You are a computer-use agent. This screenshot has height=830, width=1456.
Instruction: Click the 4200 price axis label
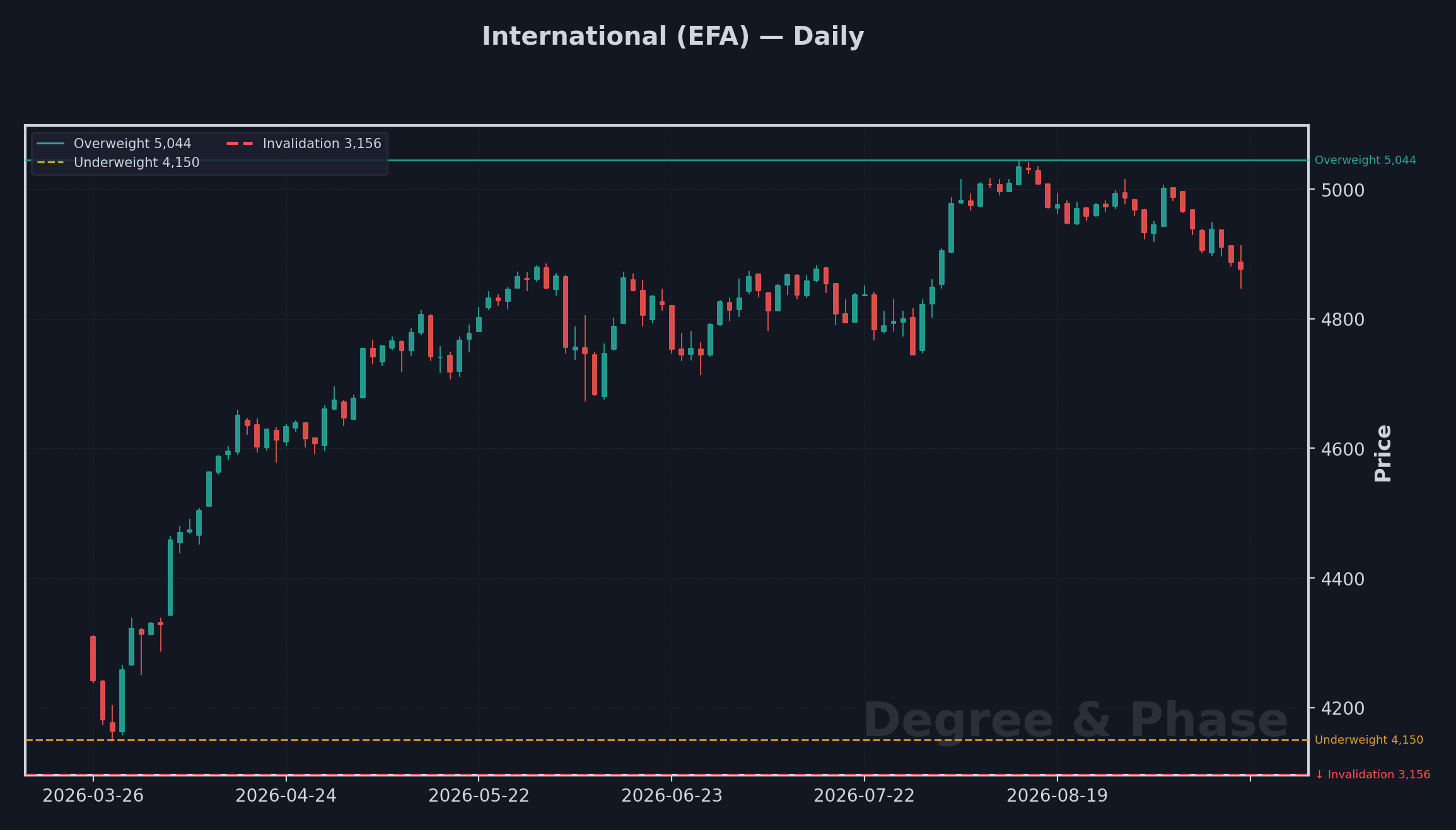click(1342, 708)
